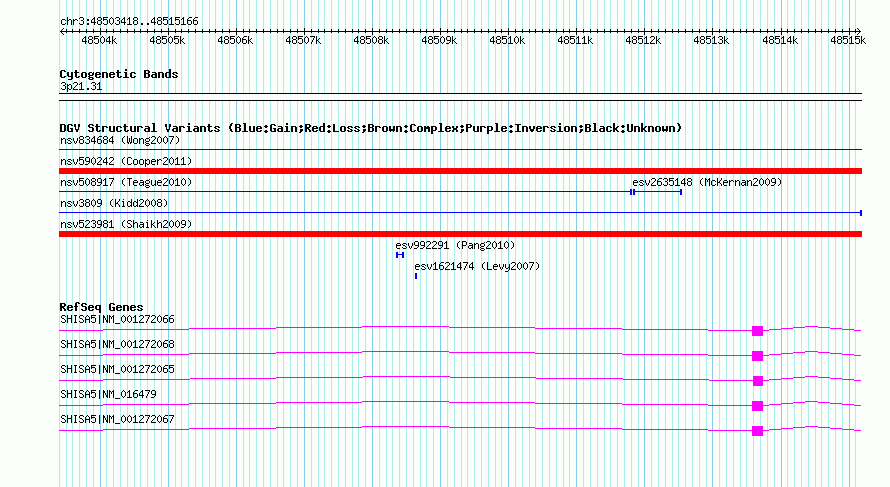
Task: Click the 48515k ruler tick label
Action: (x=848, y=40)
